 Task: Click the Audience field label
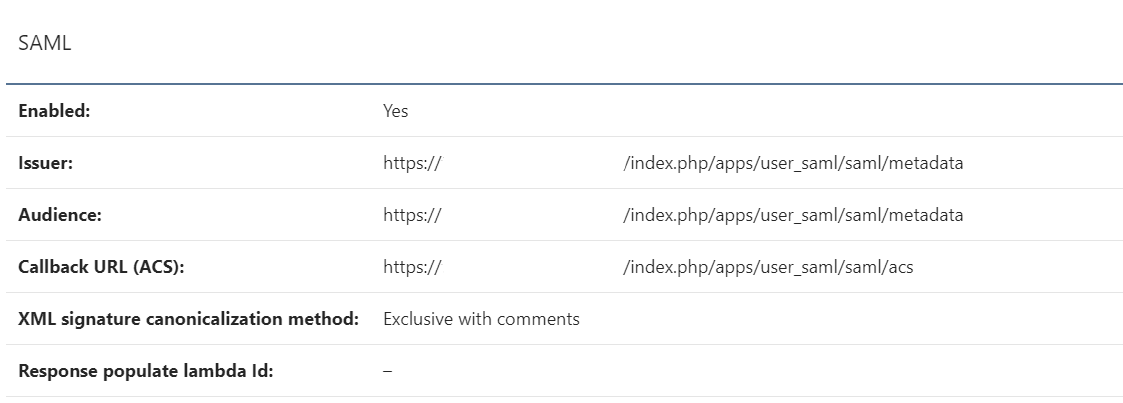click(x=60, y=215)
